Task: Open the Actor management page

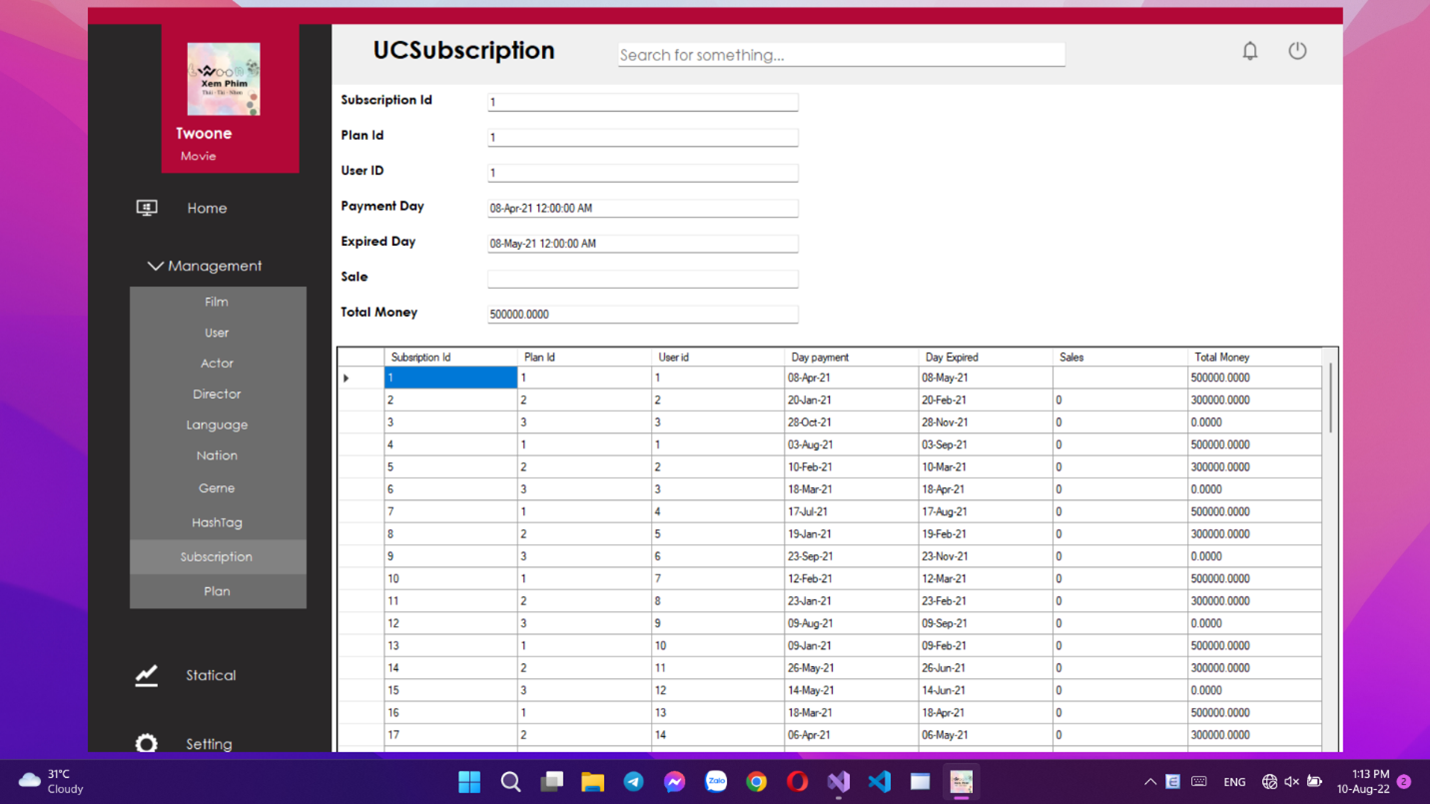Action: (217, 364)
